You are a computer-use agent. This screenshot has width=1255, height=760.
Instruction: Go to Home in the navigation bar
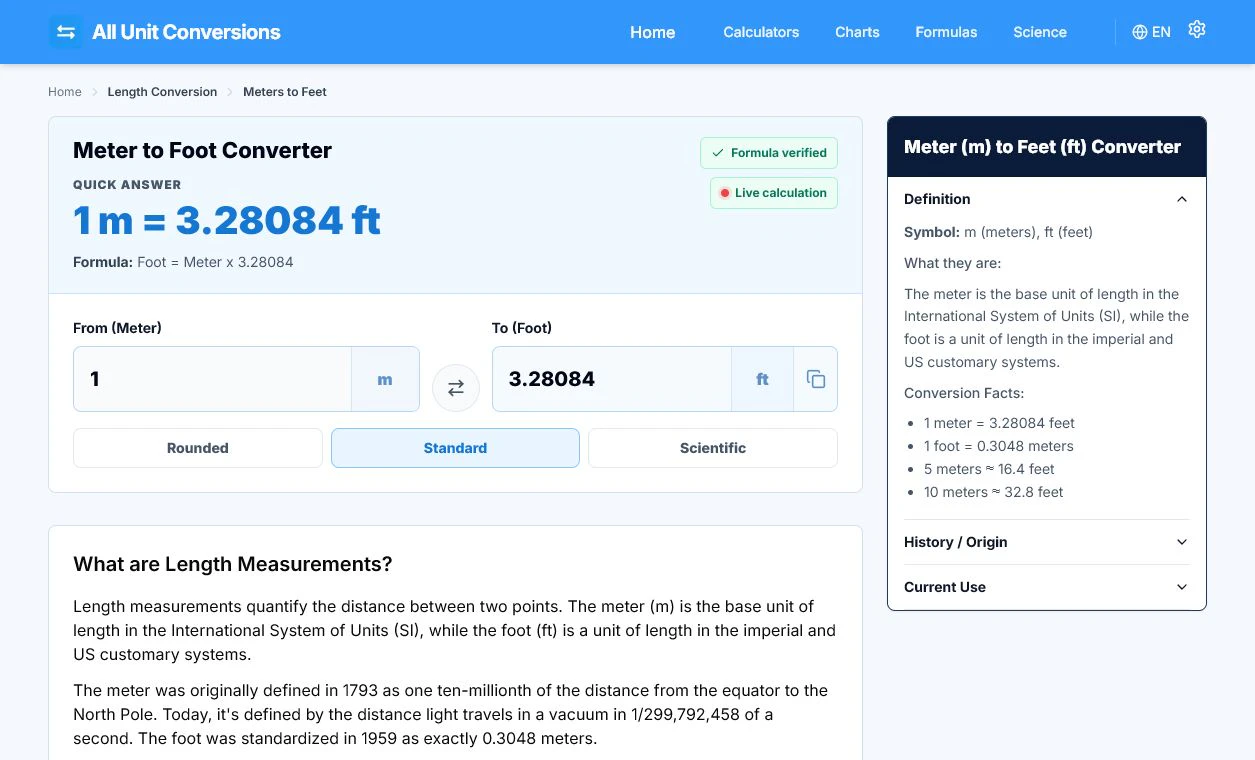pos(653,32)
